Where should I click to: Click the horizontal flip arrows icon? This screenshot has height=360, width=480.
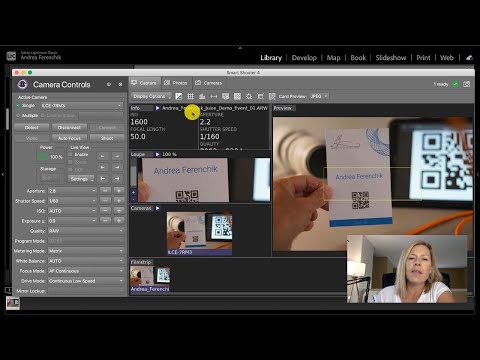(x=214, y=96)
